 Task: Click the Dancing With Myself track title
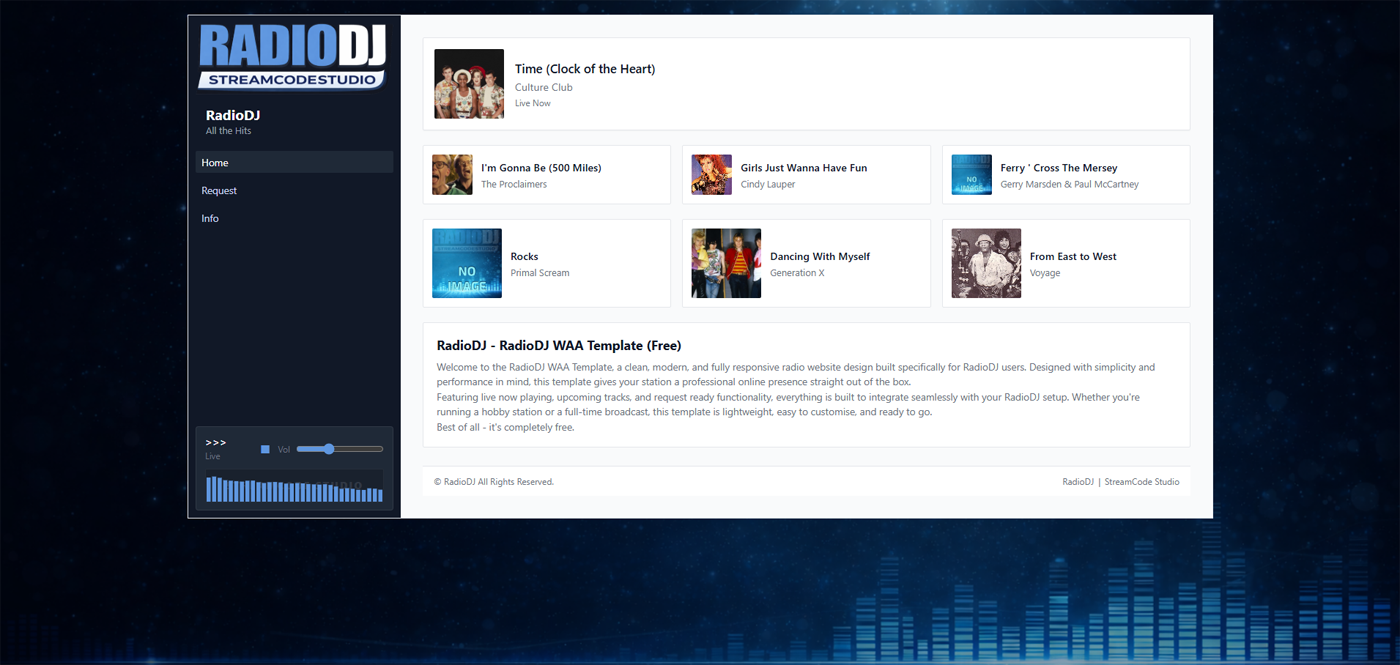coord(819,257)
